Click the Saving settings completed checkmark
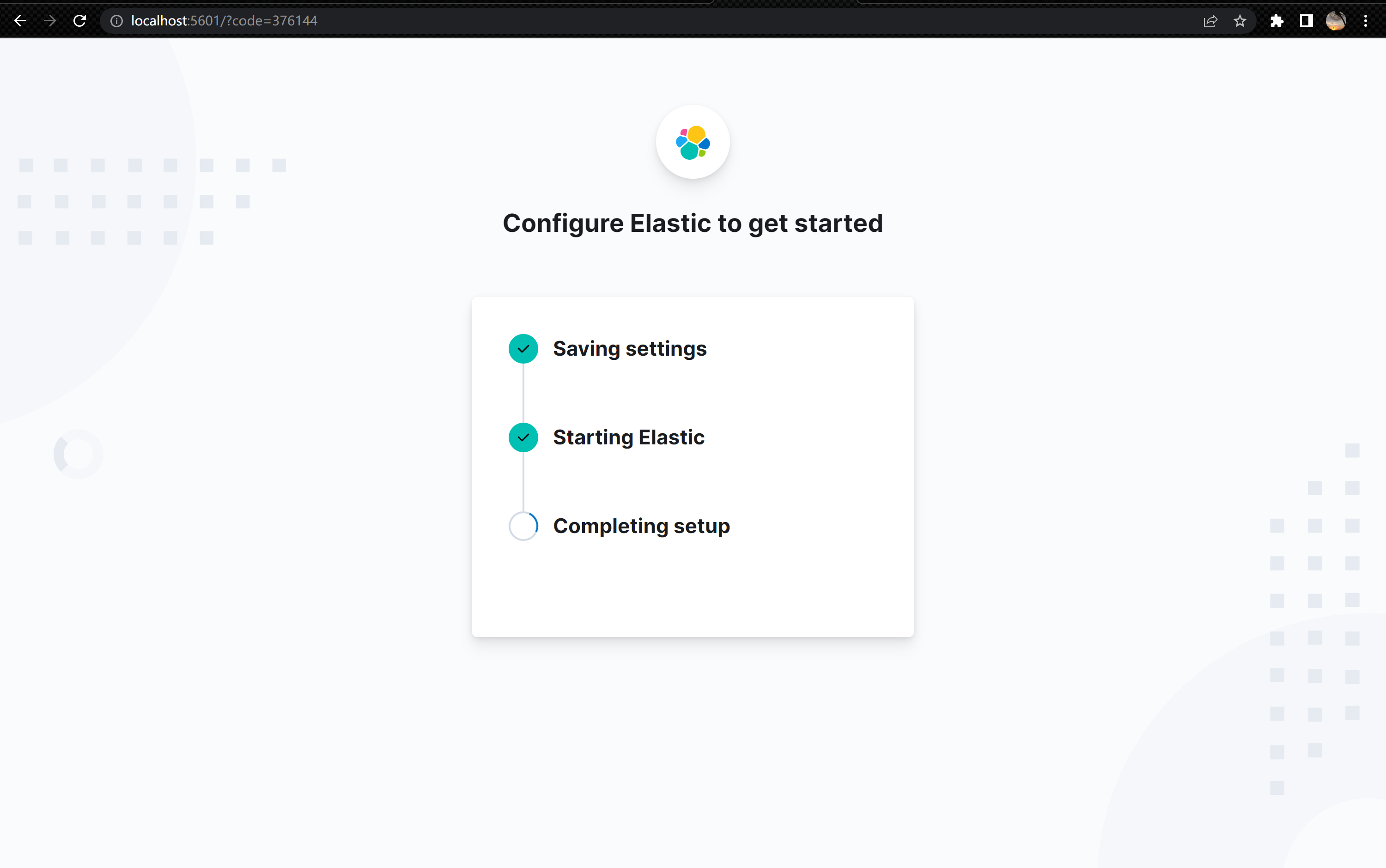The height and width of the screenshot is (868, 1386). click(x=523, y=348)
